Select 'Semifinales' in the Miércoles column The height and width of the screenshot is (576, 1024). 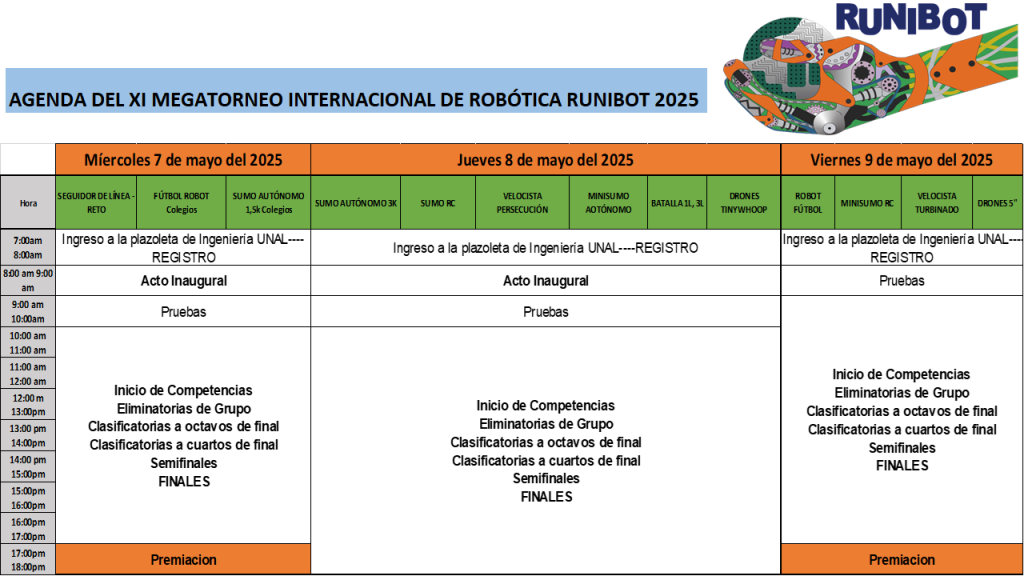[184, 463]
